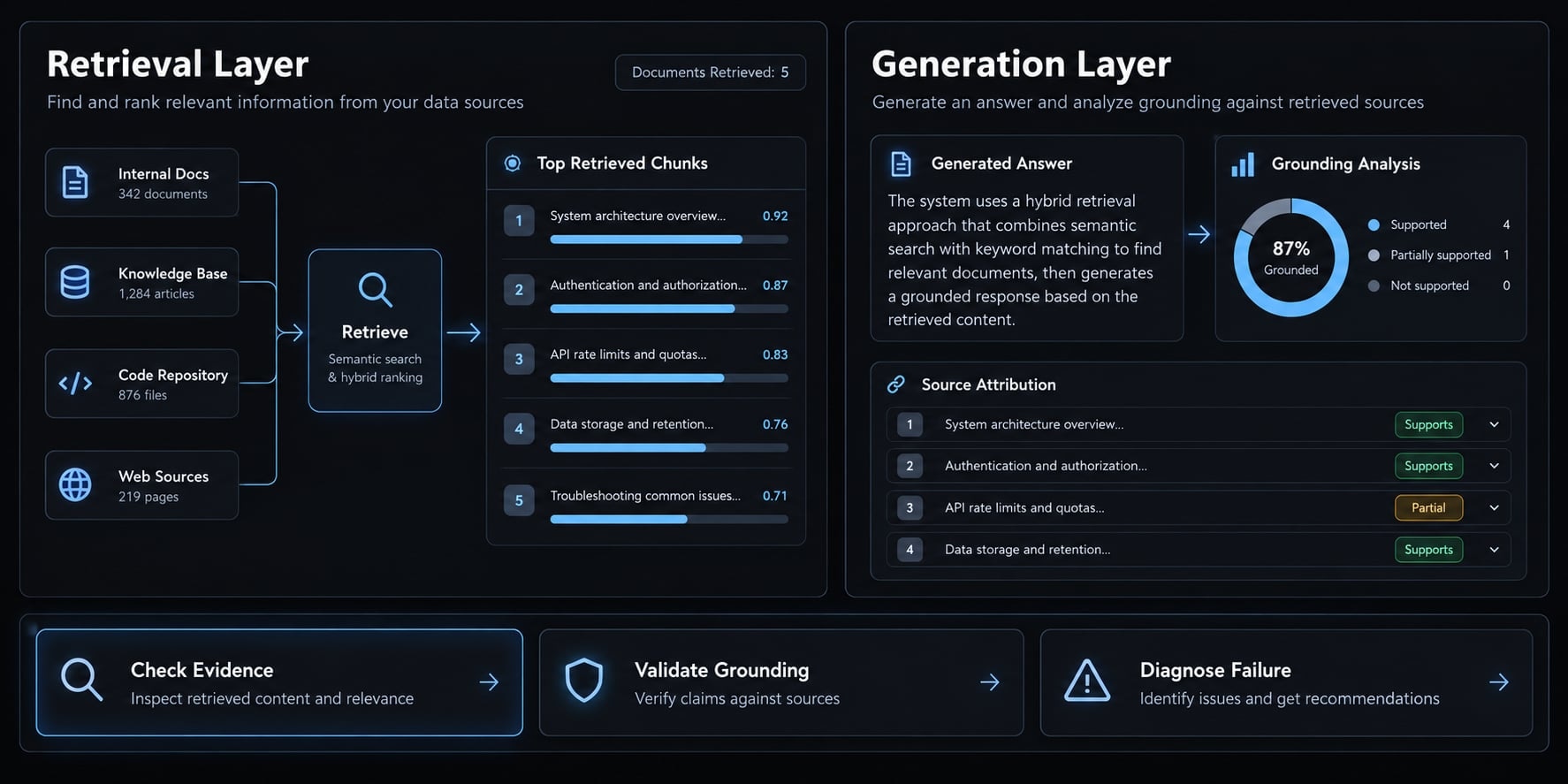Click the arrow on Validate Grounding card
This screenshot has width=1568, height=784.
pos(990,682)
